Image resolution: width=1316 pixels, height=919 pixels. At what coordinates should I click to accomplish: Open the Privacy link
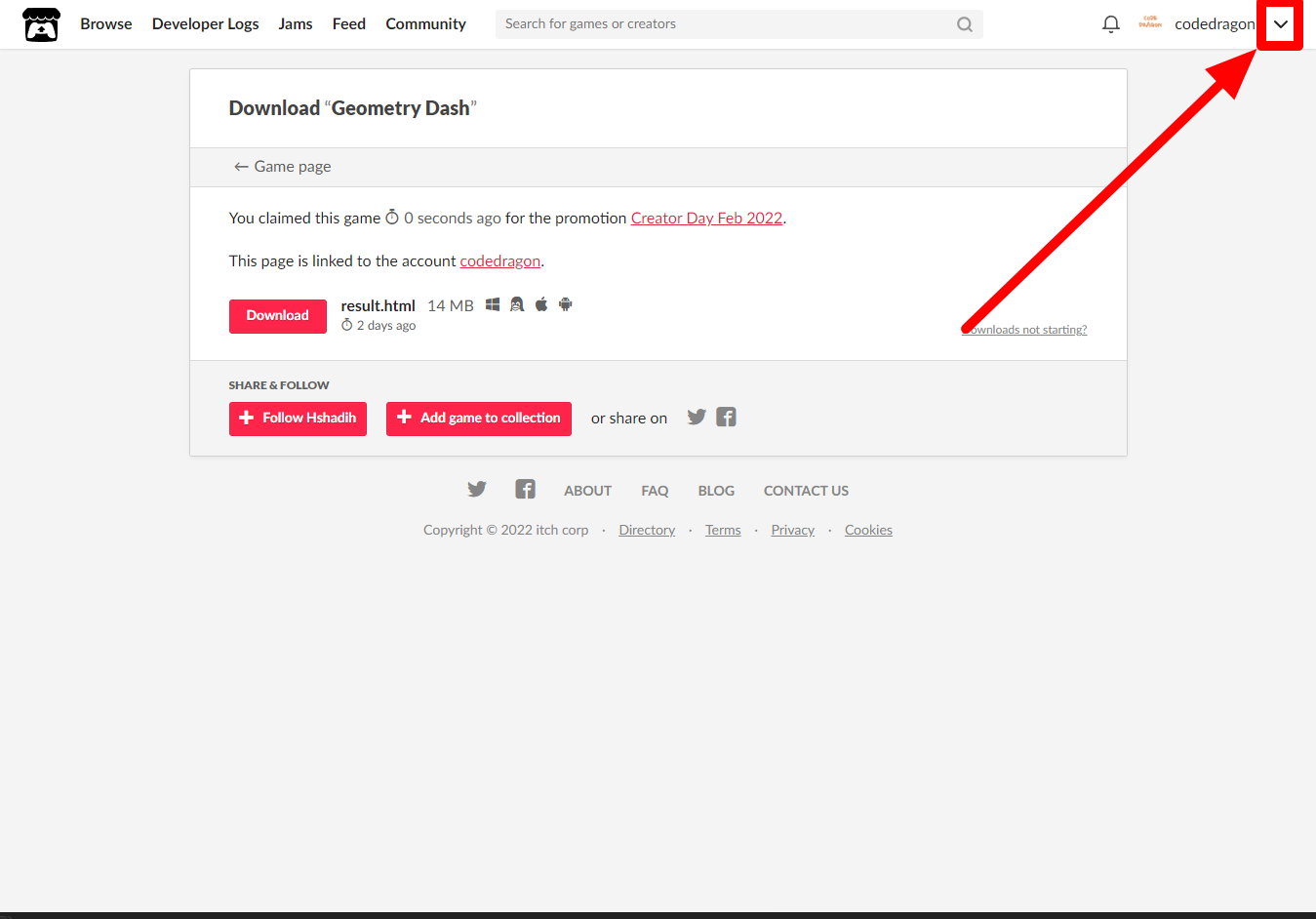792,531
